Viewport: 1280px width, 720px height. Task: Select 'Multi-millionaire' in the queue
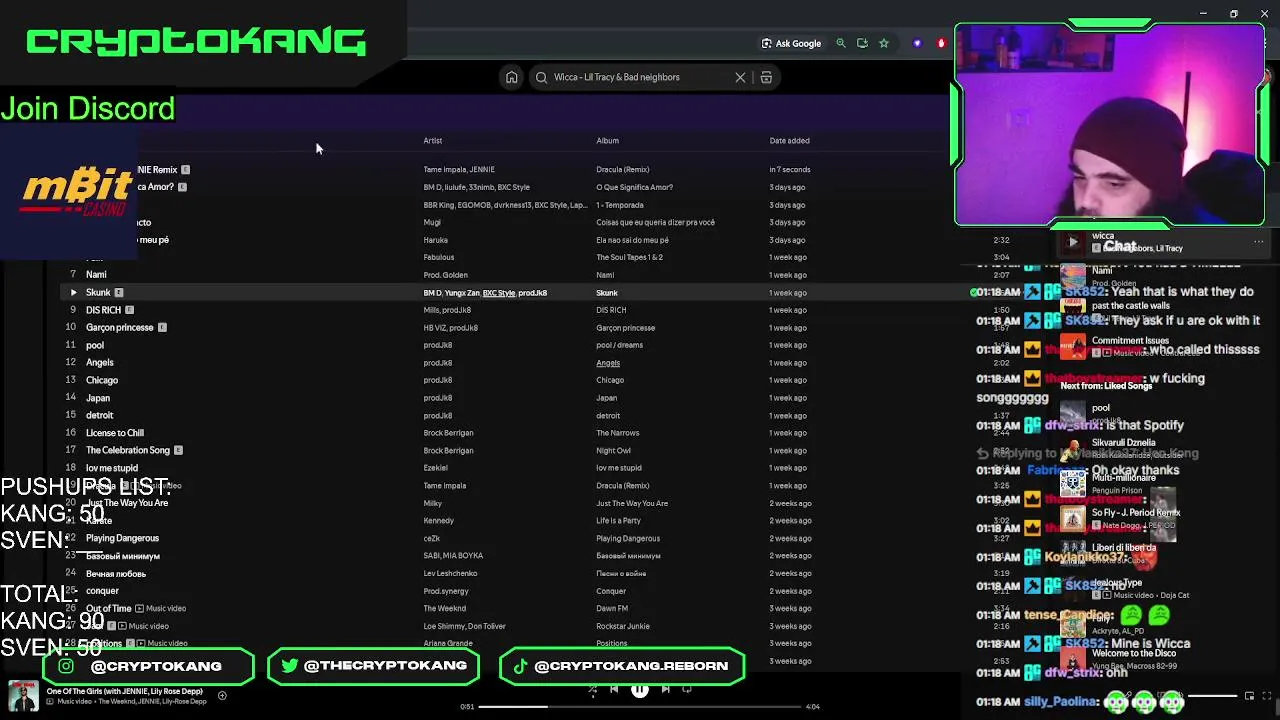(x=1124, y=478)
